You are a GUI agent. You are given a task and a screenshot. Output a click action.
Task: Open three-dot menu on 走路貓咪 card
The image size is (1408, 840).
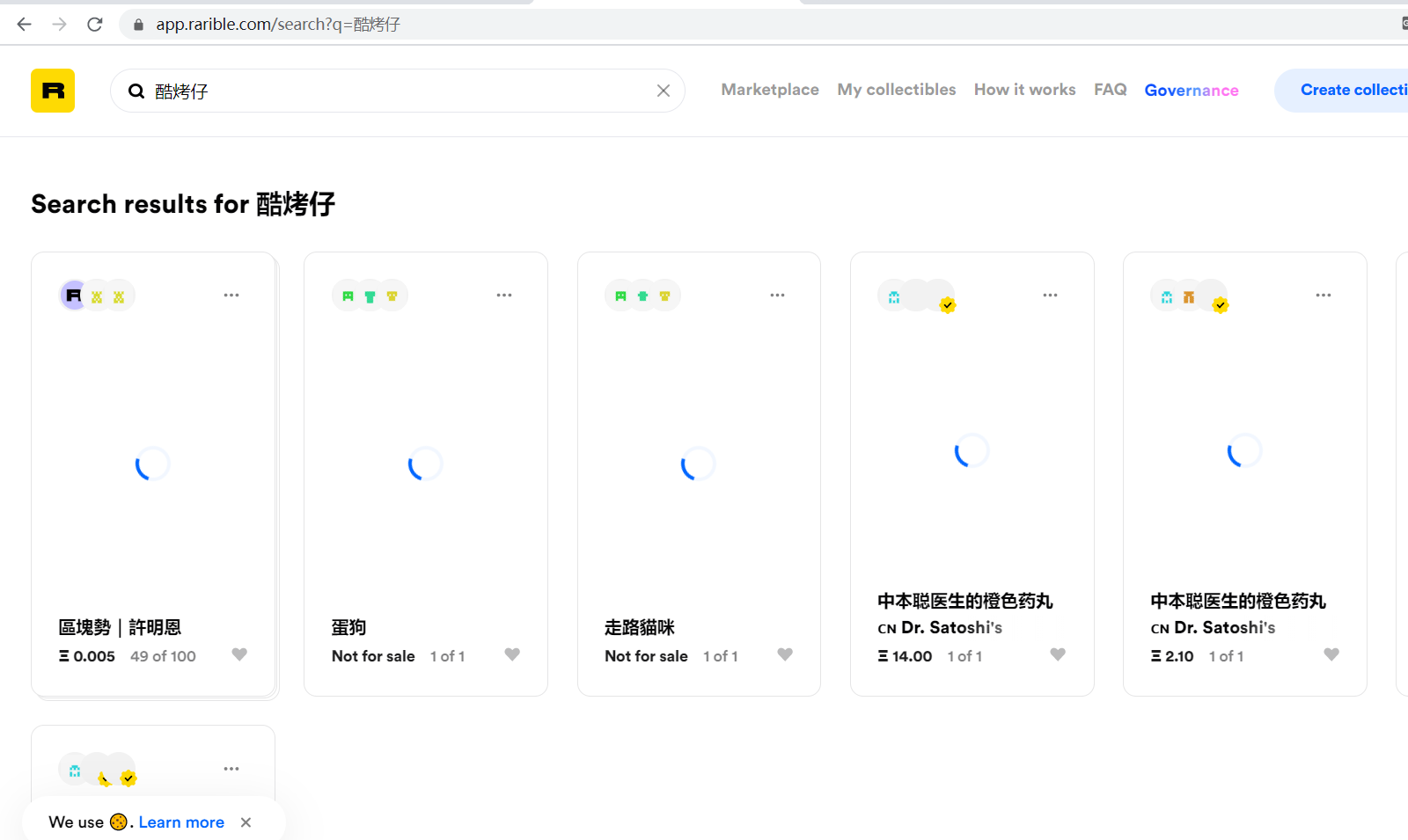point(777,296)
